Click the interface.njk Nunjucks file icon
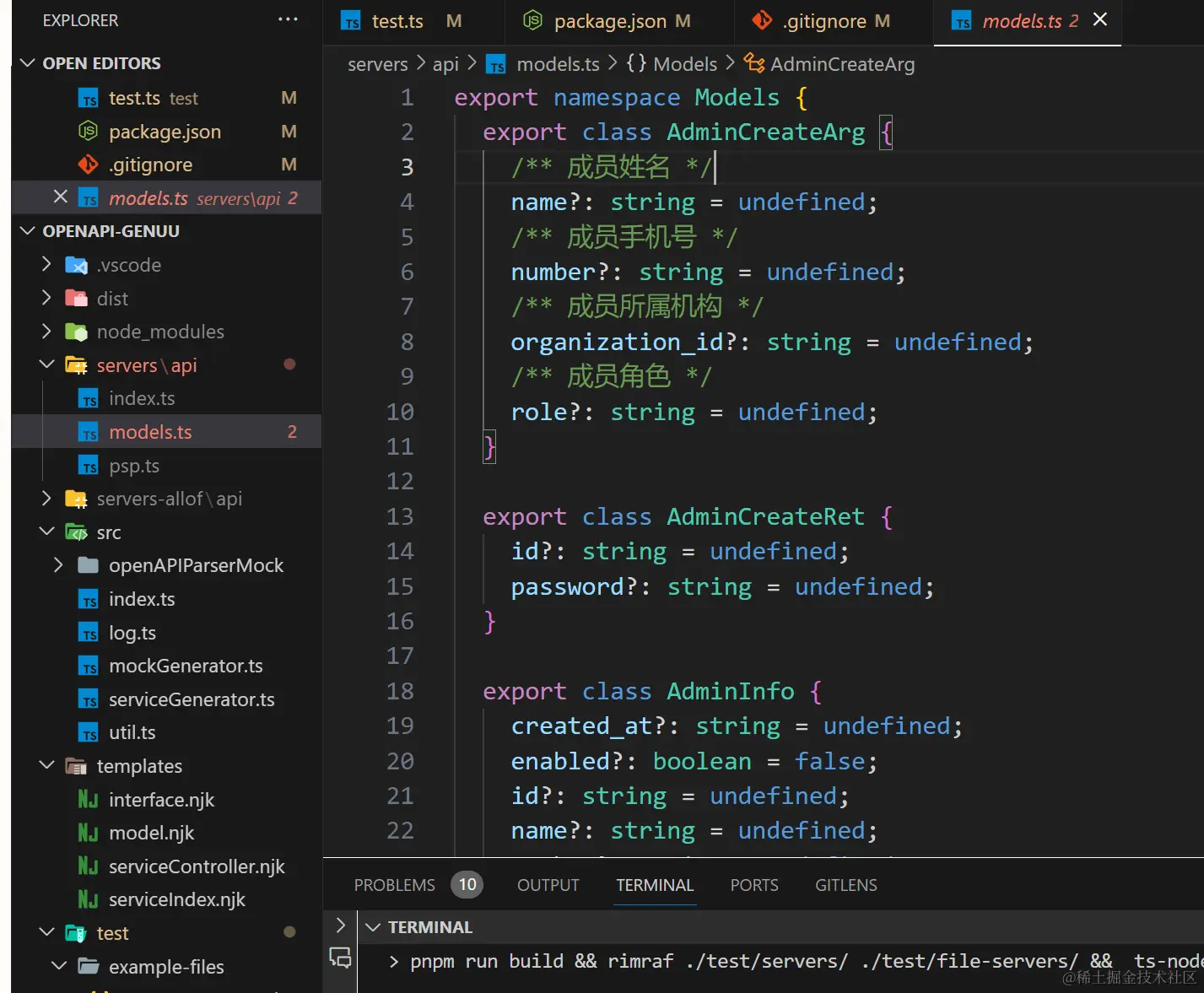This screenshot has height=993, width=1204. pos(89,800)
